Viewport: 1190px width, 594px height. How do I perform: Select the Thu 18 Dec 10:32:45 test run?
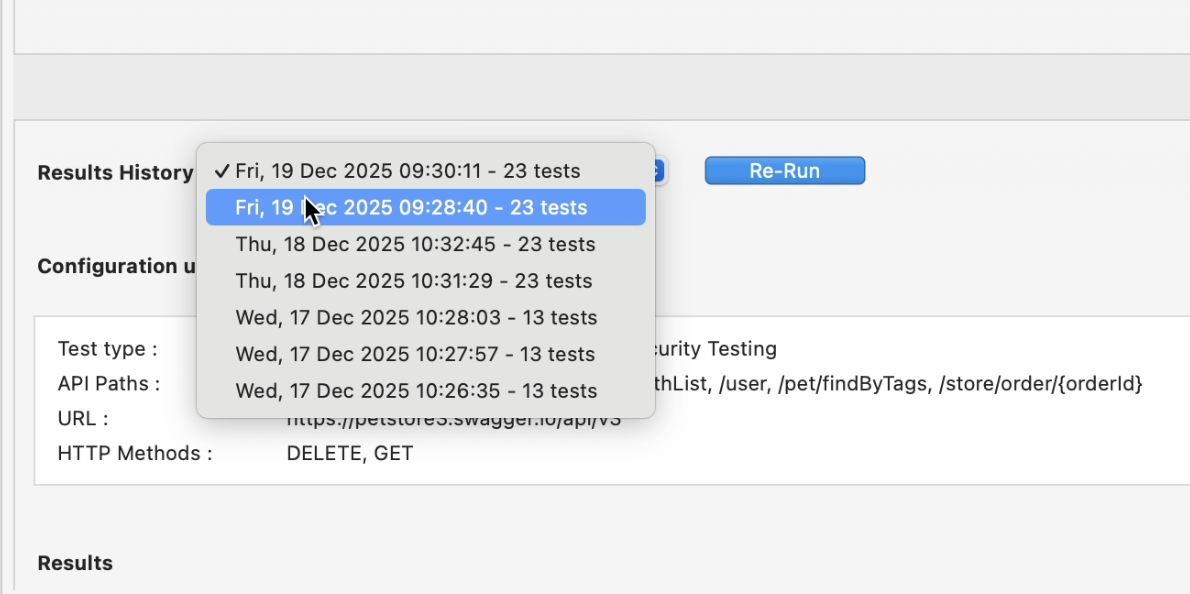415,244
